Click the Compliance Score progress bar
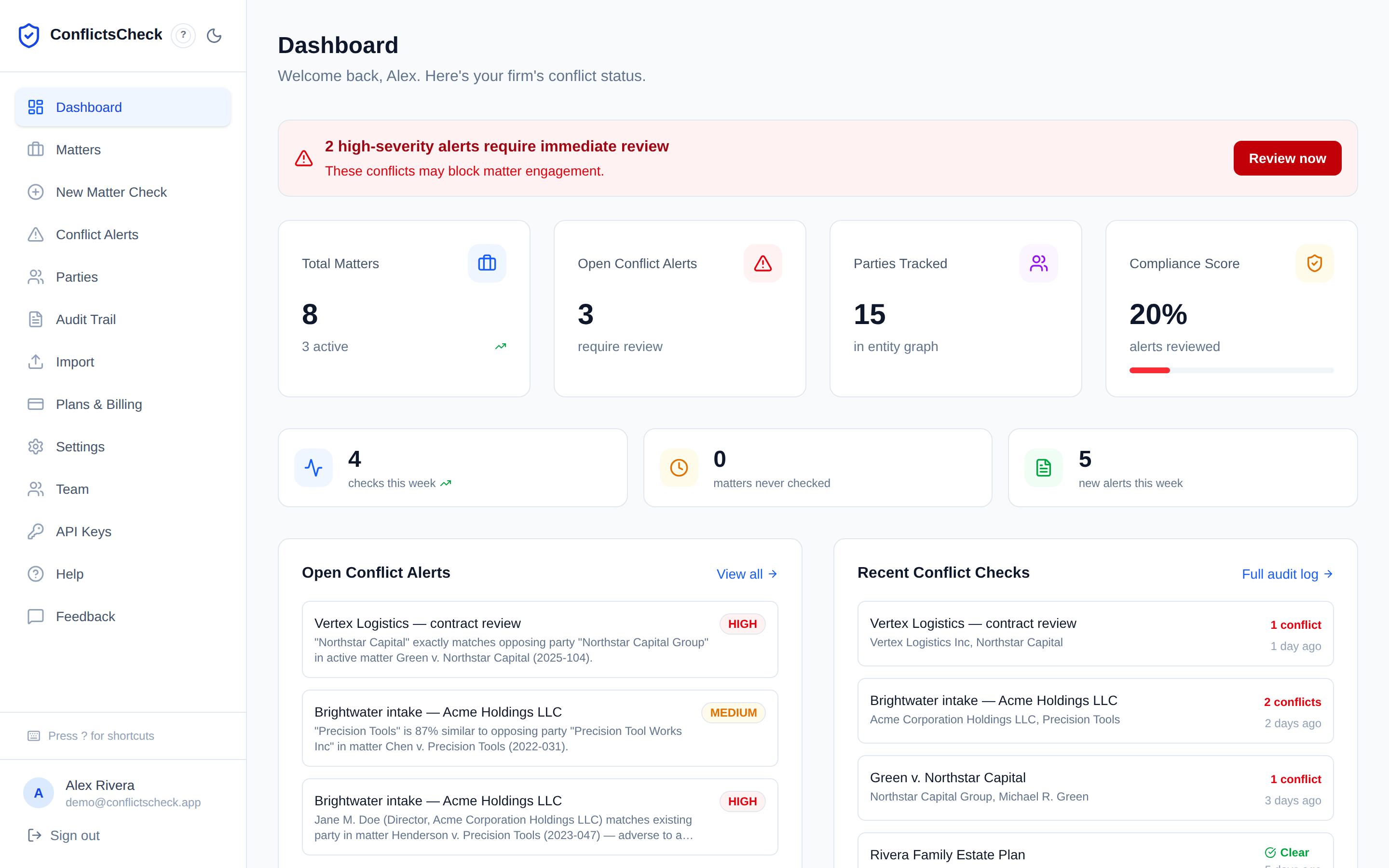This screenshot has width=1389, height=868. 1231,370
